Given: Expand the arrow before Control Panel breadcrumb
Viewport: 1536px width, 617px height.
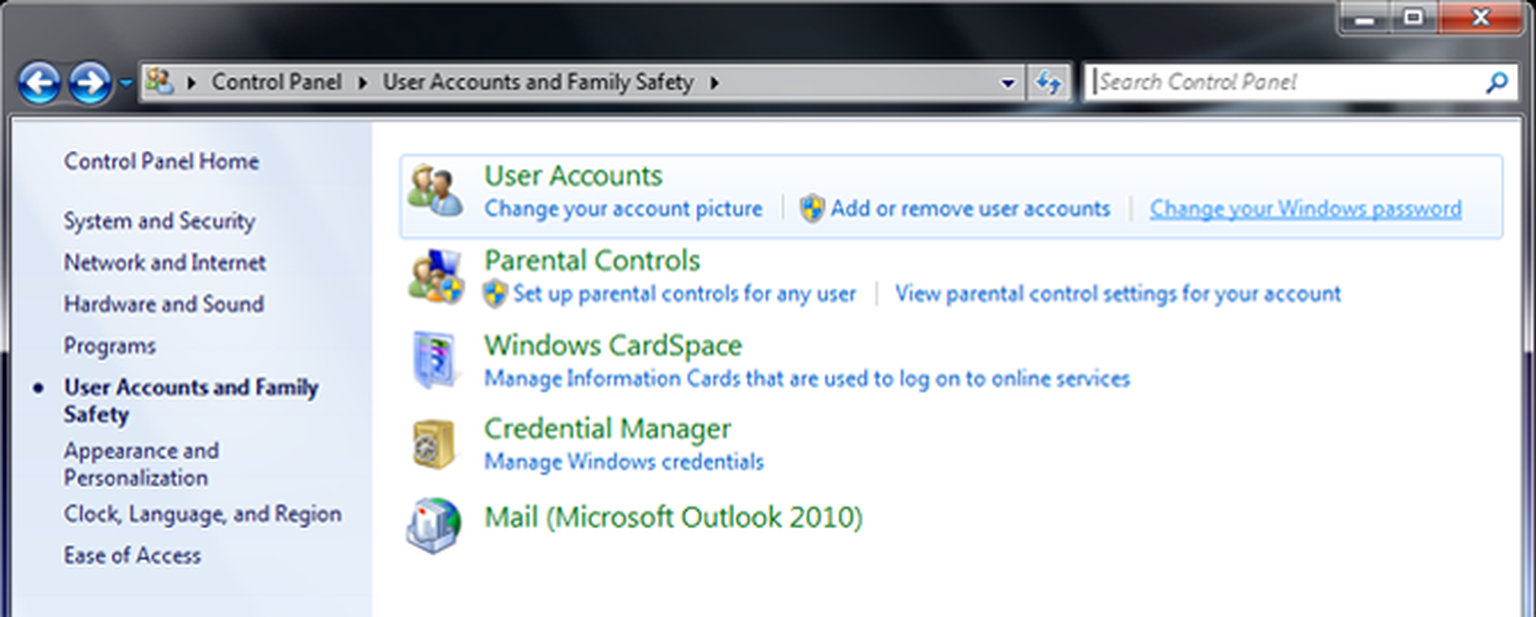Looking at the screenshot, I should pyautogui.click(x=191, y=83).
